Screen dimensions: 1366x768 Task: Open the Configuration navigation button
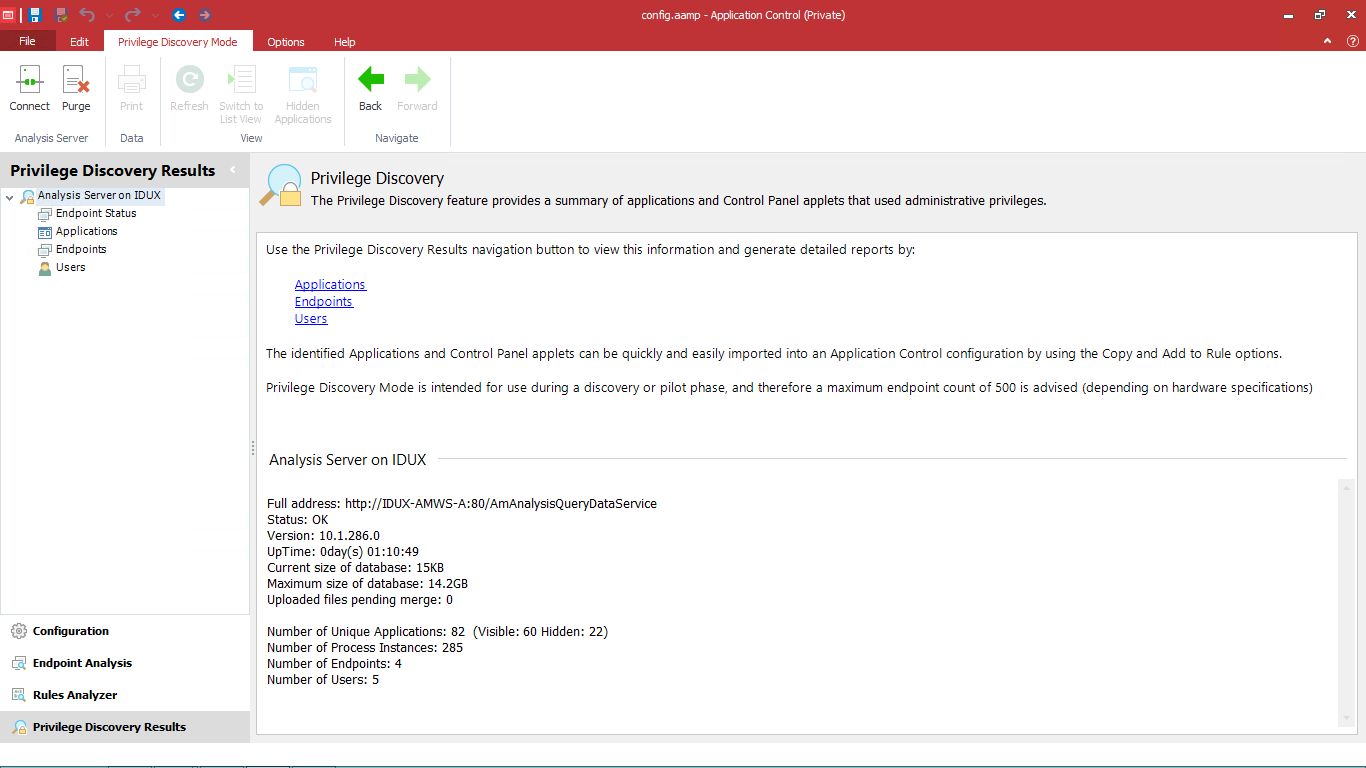point(125,631)
